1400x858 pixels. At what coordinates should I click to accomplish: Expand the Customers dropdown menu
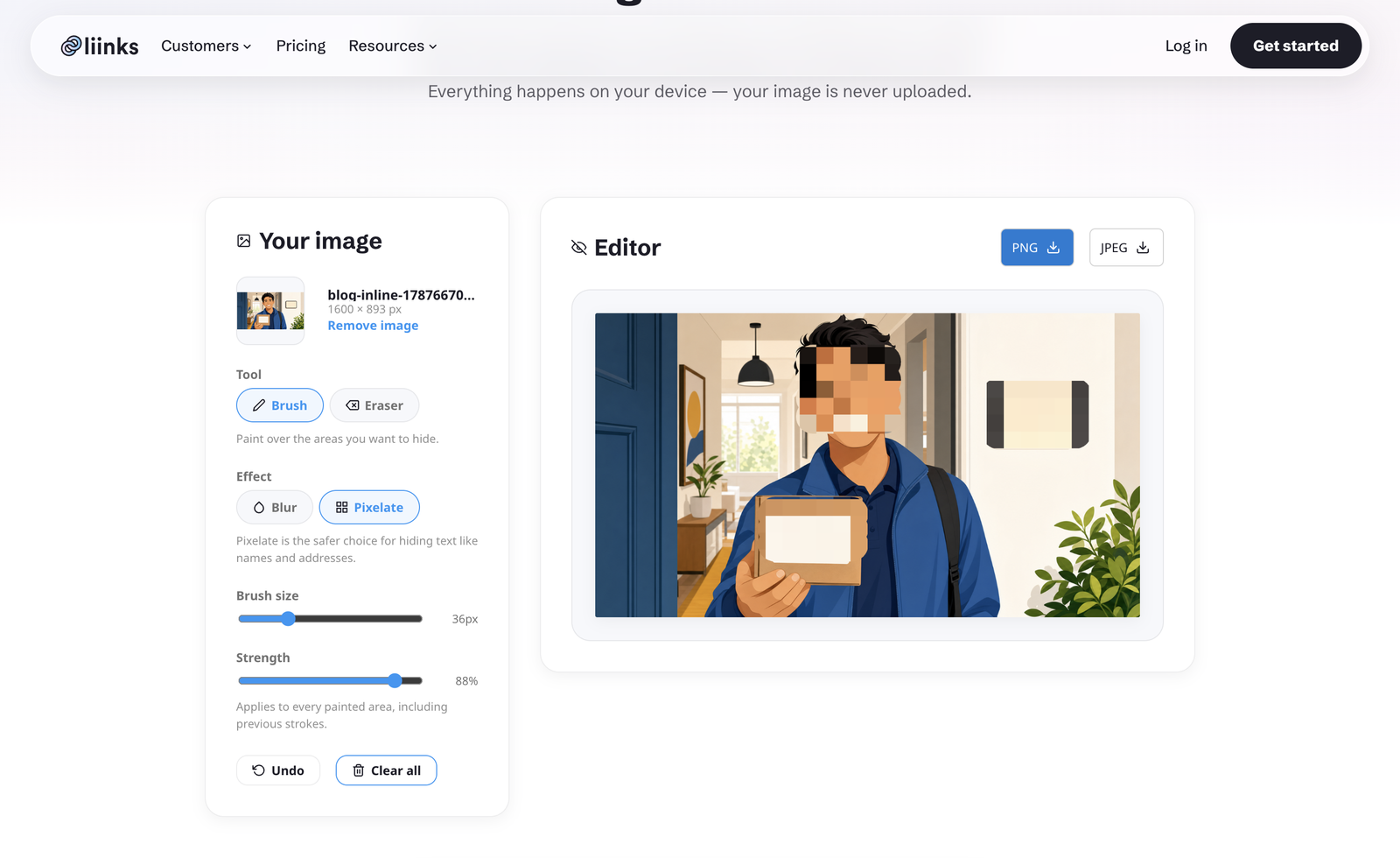click(206, 46)
